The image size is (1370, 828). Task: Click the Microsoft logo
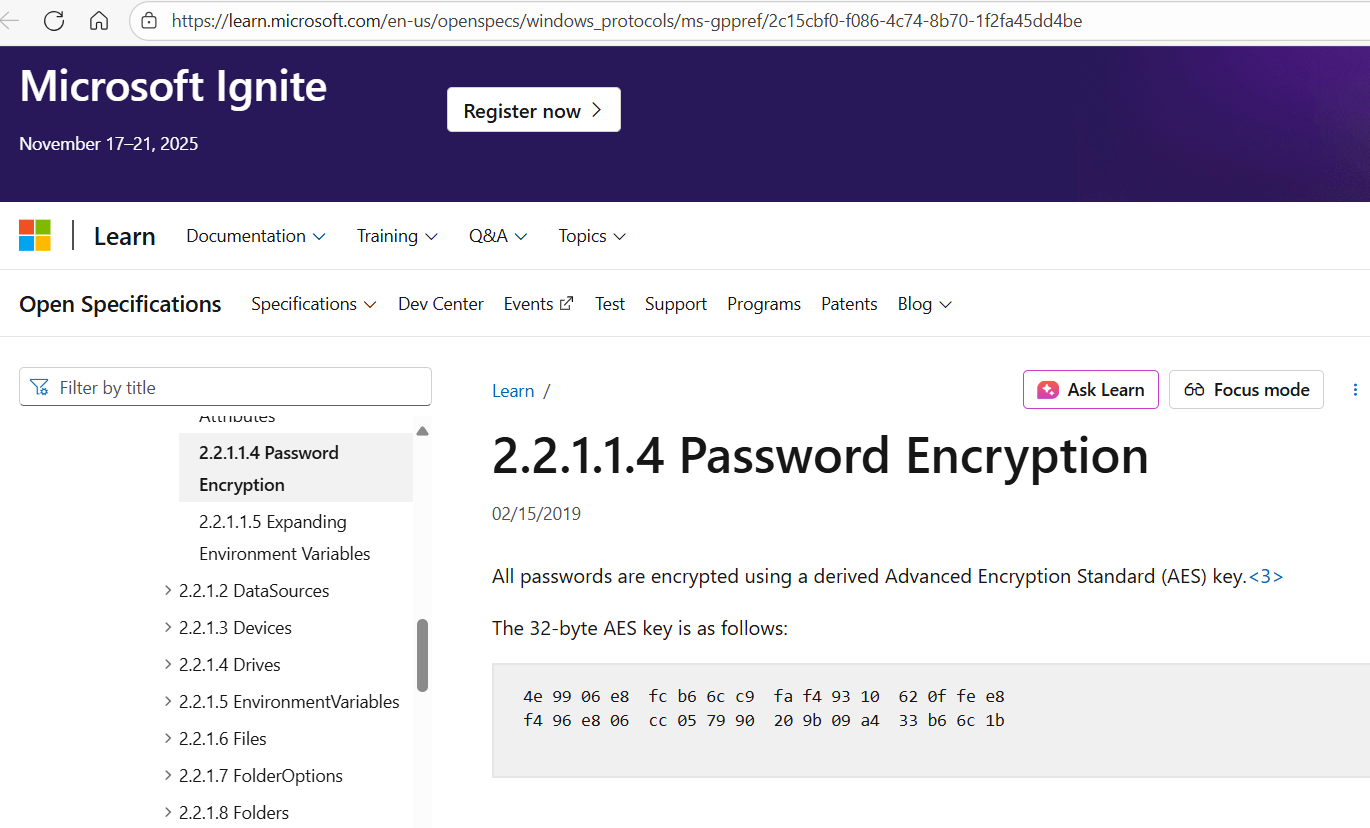(x=35, y=236)
